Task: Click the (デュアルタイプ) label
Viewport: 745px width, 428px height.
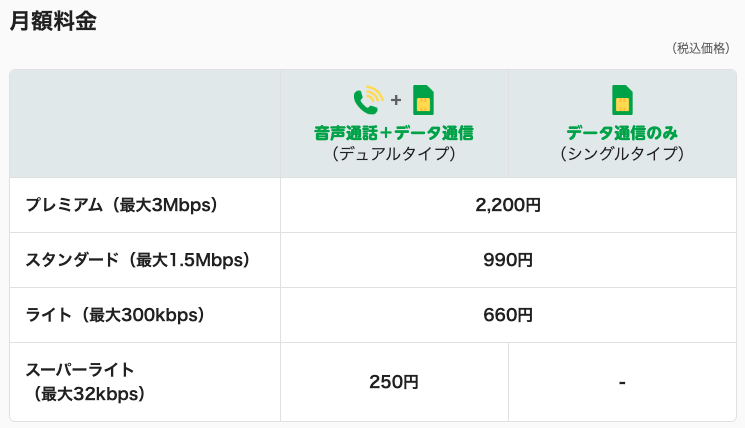Action: pos(394,154)
